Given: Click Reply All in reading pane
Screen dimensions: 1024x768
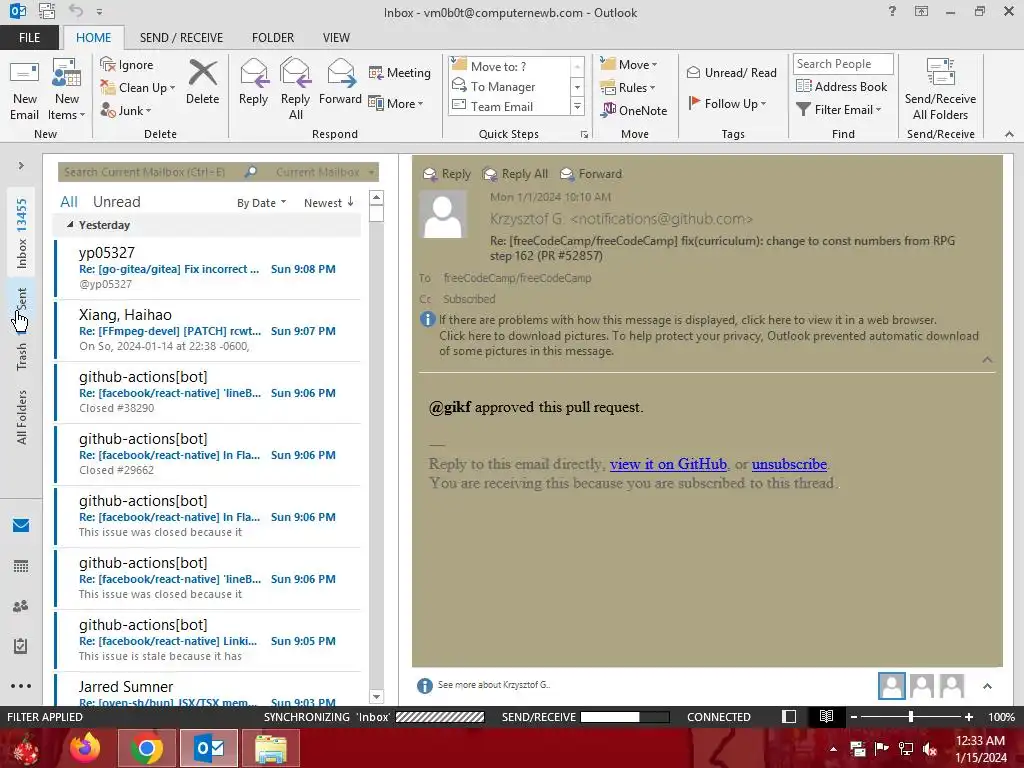Looking at the screenshot, I should tap(515, 174).
